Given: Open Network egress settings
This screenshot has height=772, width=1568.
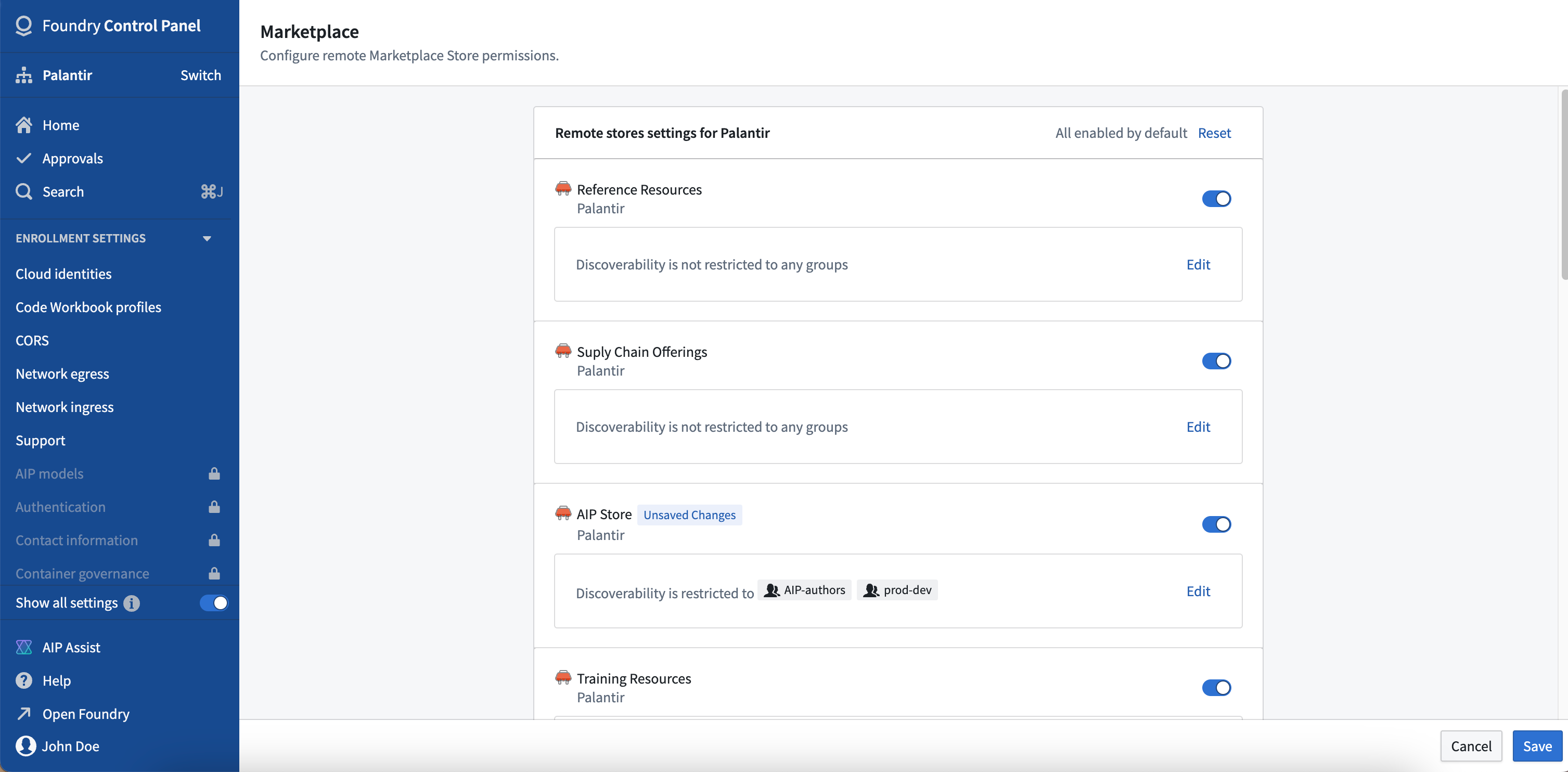Looking at the screenshot, I should pyautogui.click(x=62, y=374).
